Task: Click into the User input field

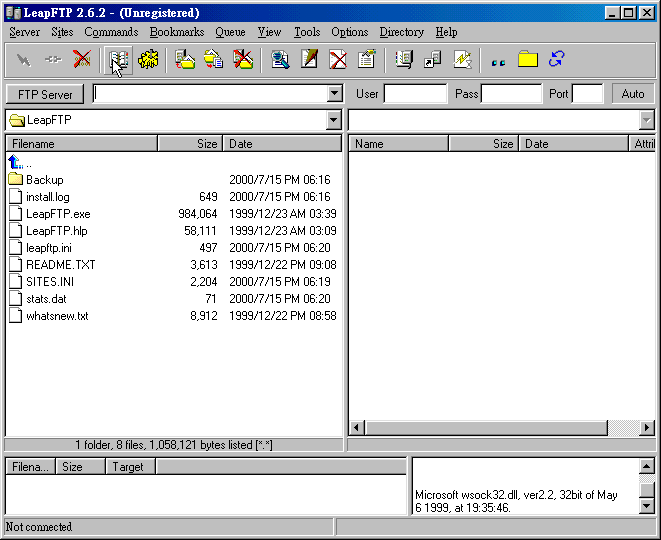Action: (x=415, y=94)
